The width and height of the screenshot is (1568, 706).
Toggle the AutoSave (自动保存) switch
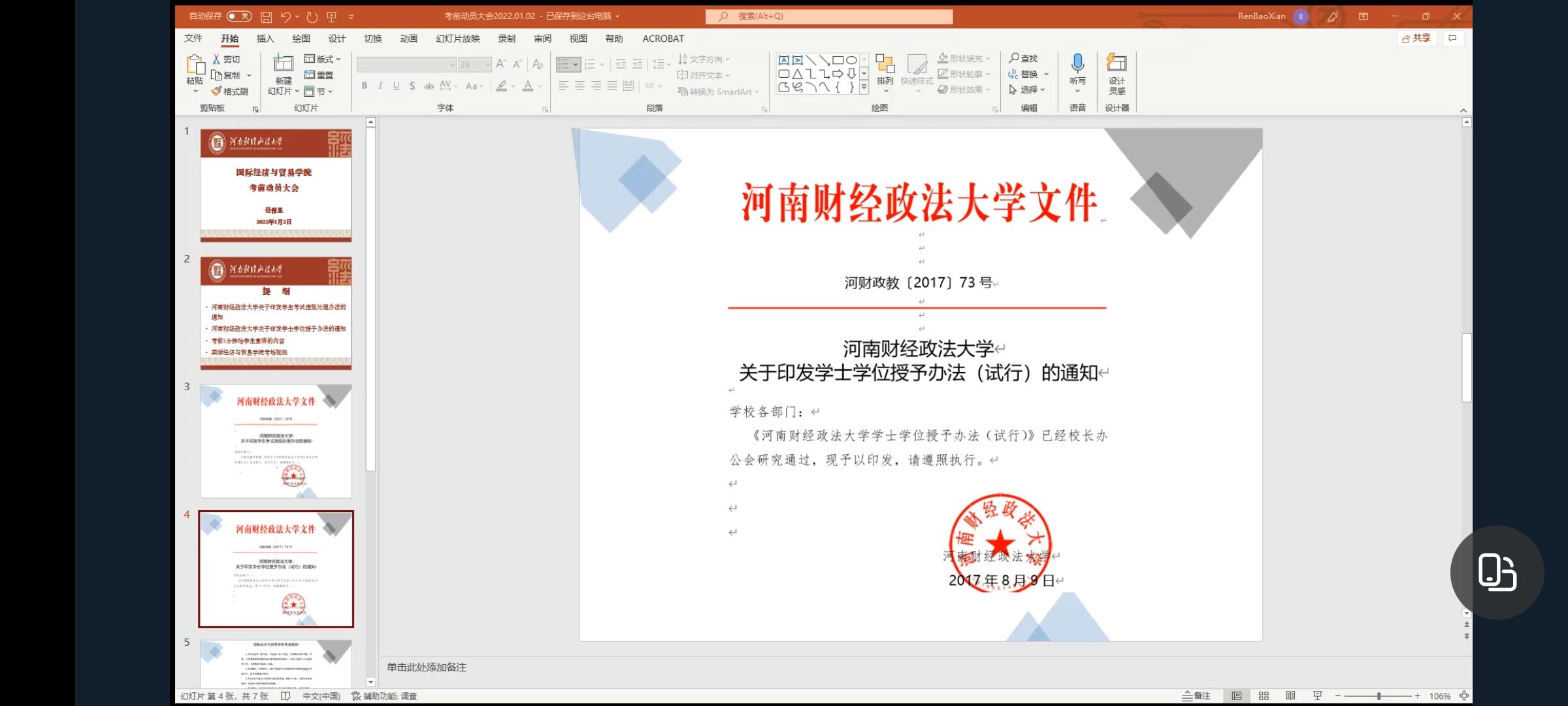tap(239, 16)
